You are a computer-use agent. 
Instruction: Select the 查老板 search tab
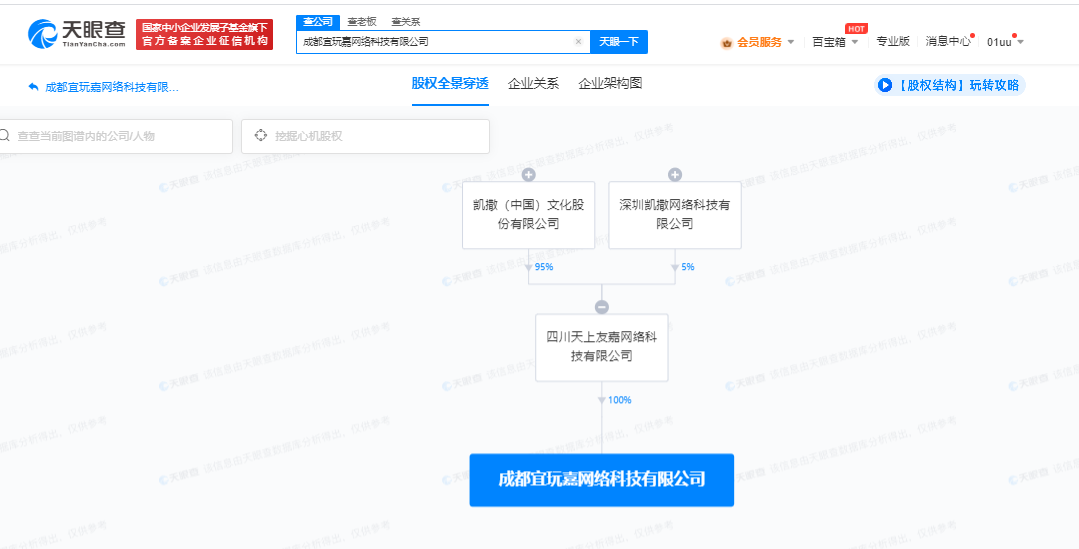coord(362,22)
